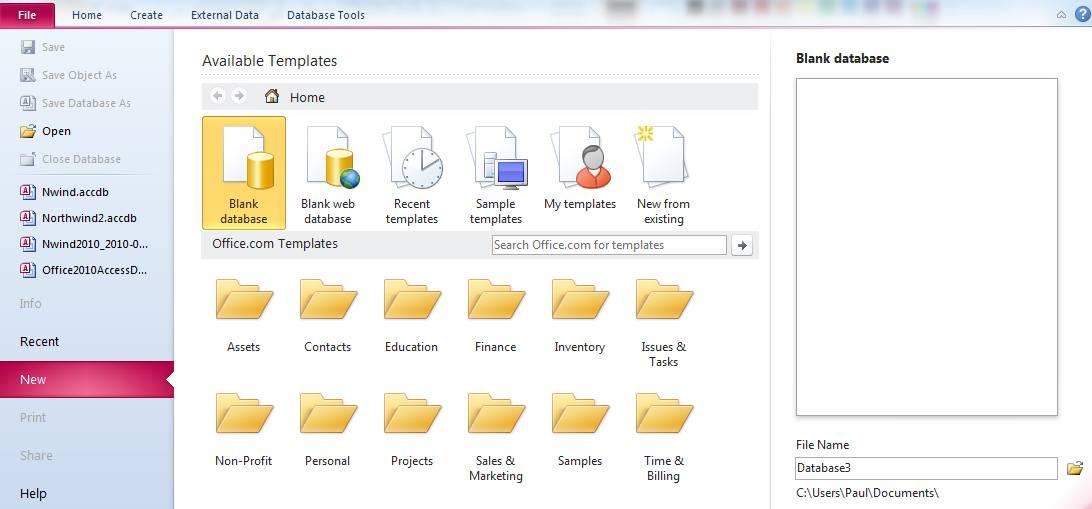Click the browse folder icon beside File Name
The width and height of the screenshot is (1092, 509).
[x=1075, y=468]
